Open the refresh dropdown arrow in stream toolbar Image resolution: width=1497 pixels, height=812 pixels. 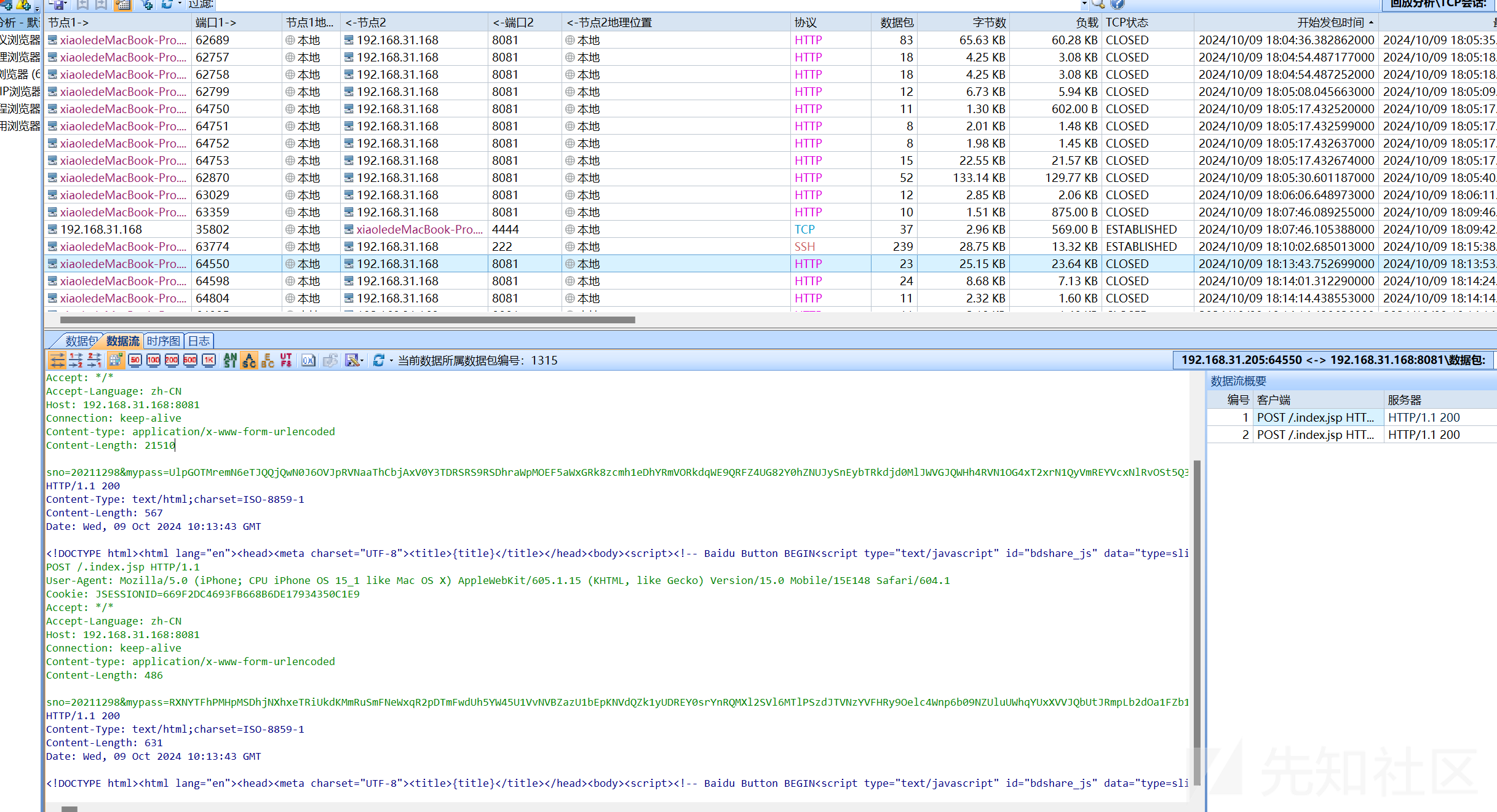click(391, 361)
